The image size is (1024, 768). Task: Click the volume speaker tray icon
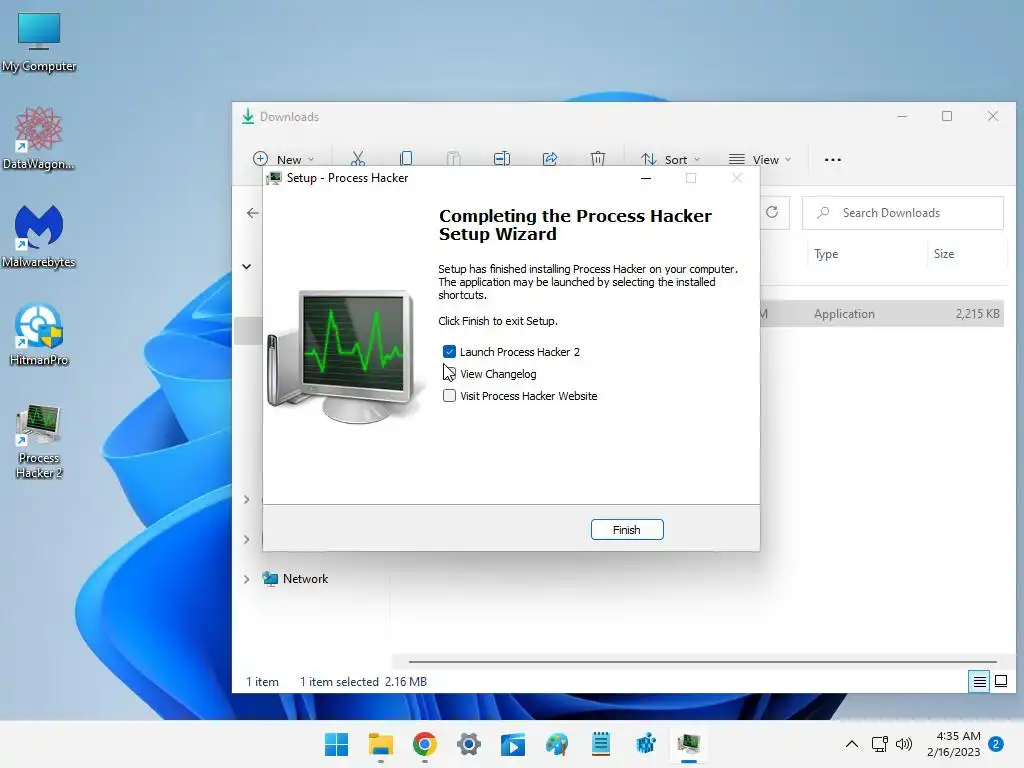click(904, 744)
